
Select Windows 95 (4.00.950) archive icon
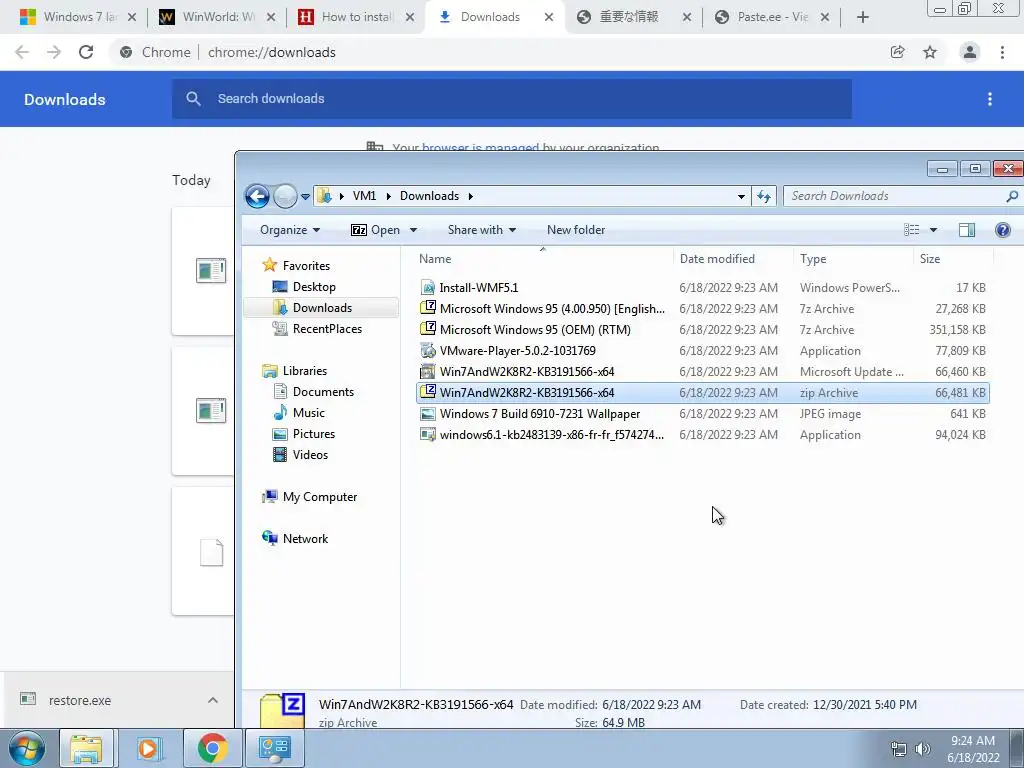pyautogui.click(x=428, y=308)
